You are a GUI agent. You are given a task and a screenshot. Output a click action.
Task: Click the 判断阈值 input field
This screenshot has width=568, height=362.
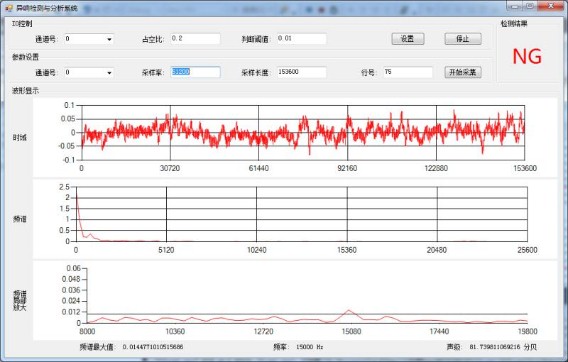pyautogui.click(x=302, y=38)
